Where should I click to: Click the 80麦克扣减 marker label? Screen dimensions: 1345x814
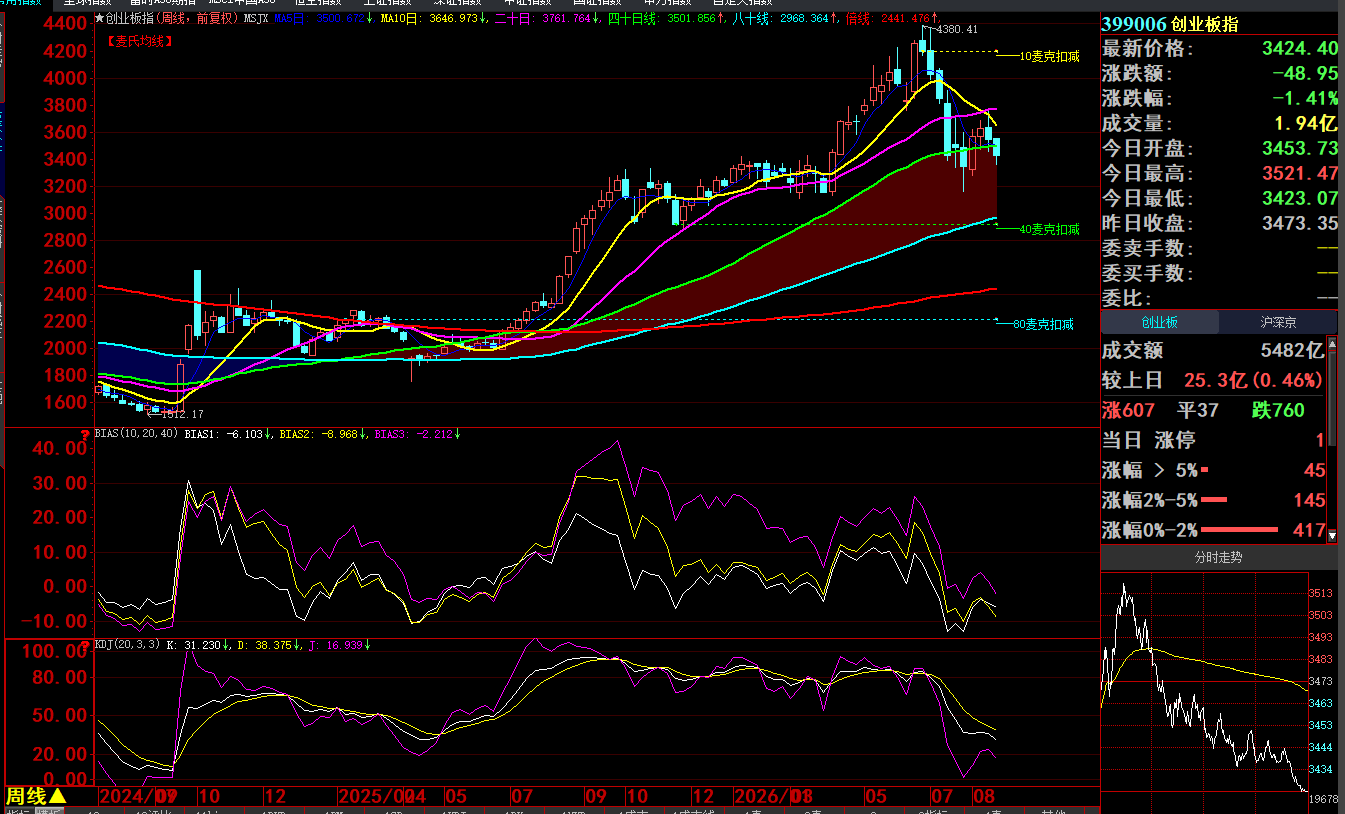tap(1043, 324)
